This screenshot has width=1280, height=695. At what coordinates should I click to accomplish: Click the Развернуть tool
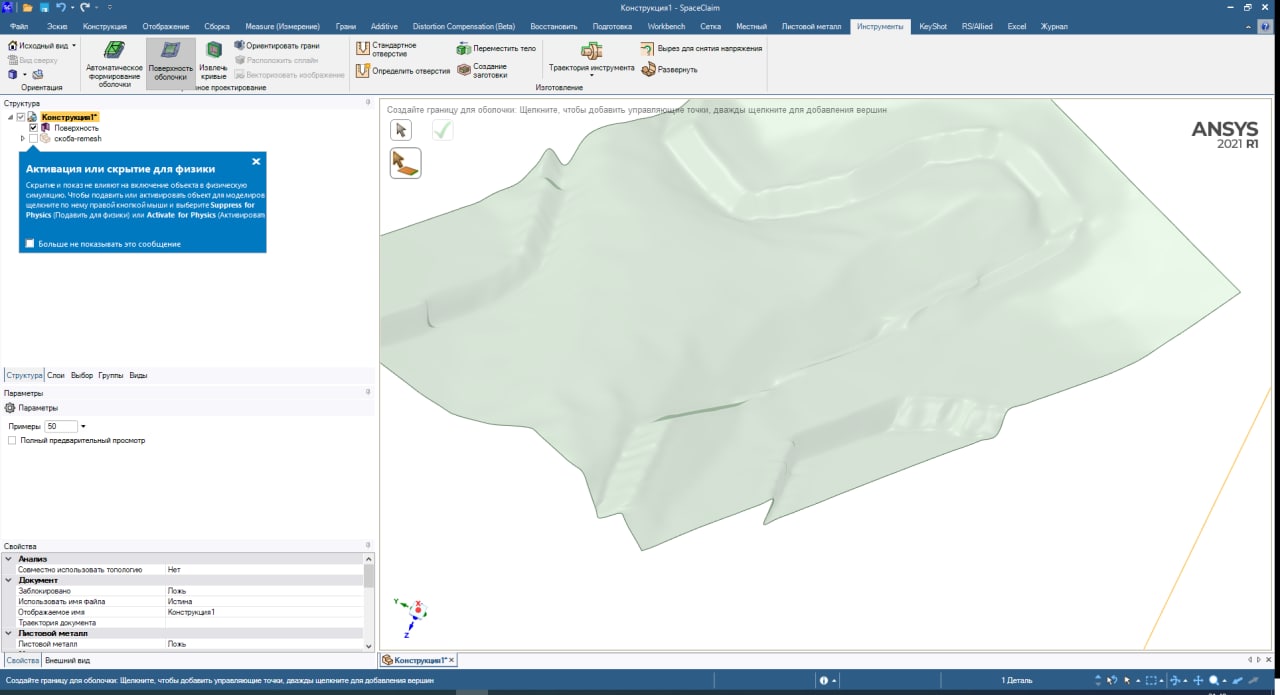tap(670, 69)
